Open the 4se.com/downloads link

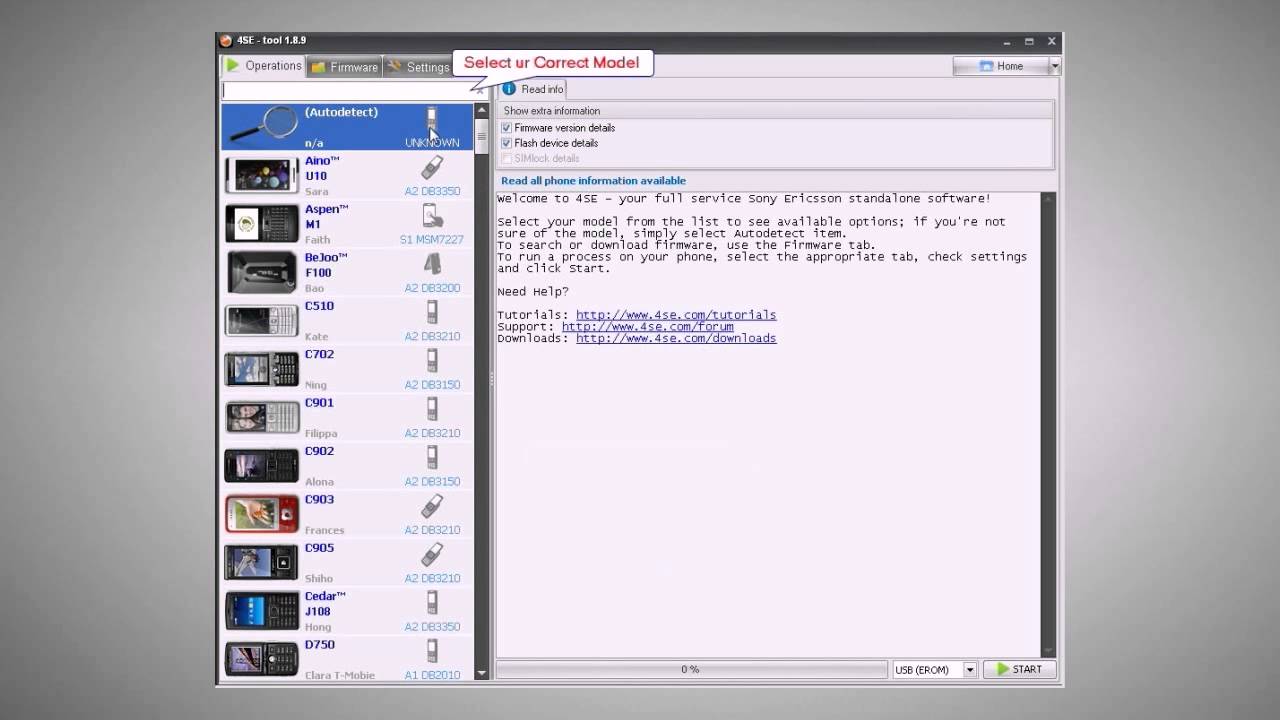[x=676, y=339]
